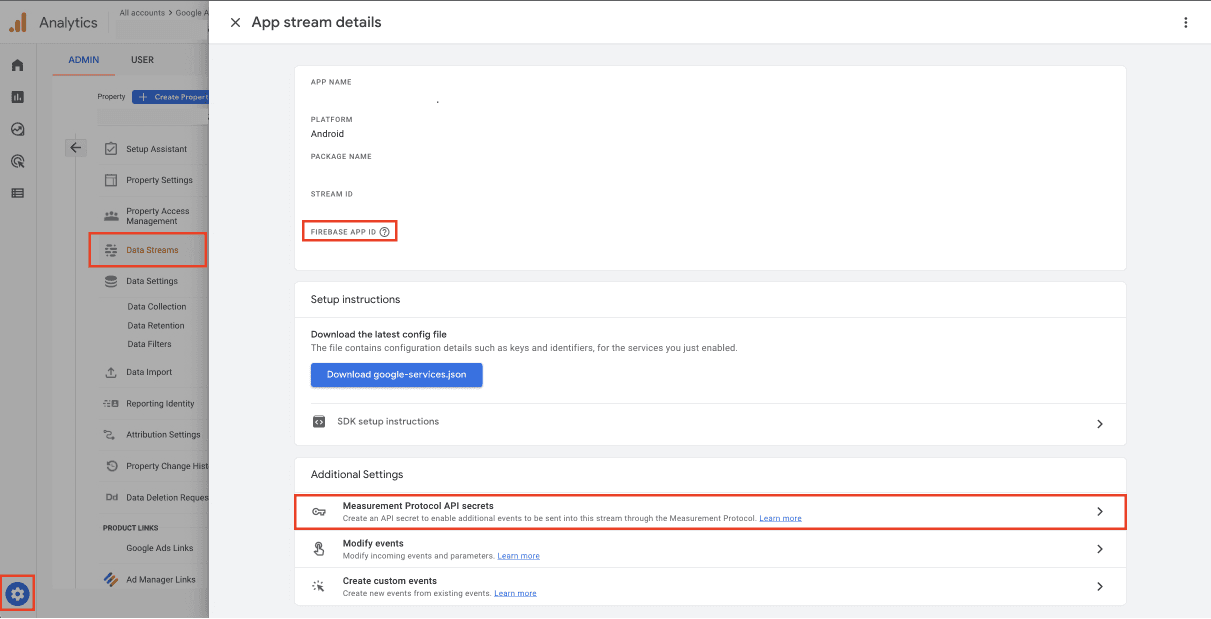Open Explore using the compass icon

point(17,128)
